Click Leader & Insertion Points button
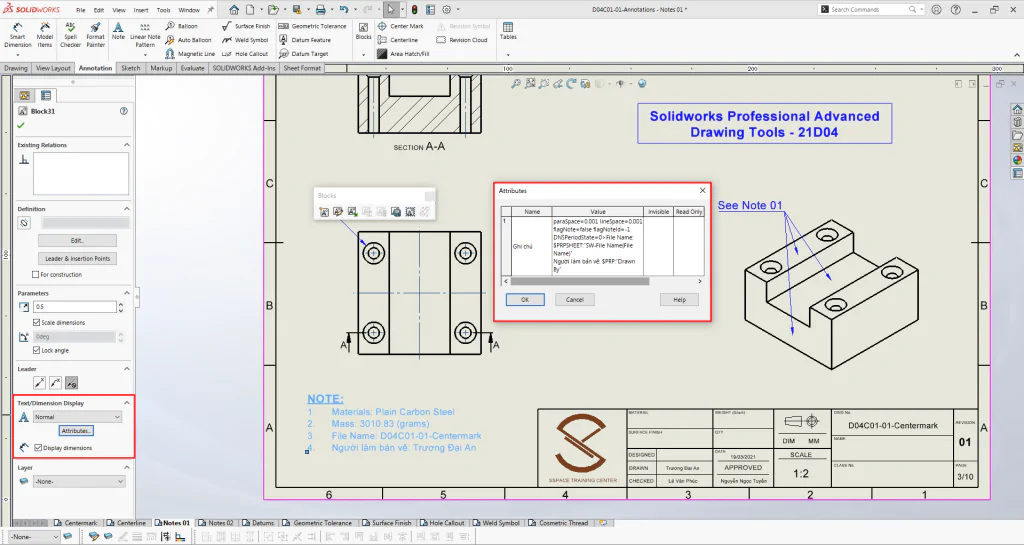Viewport: 1024px width, 545px height. tap(77, 258)
